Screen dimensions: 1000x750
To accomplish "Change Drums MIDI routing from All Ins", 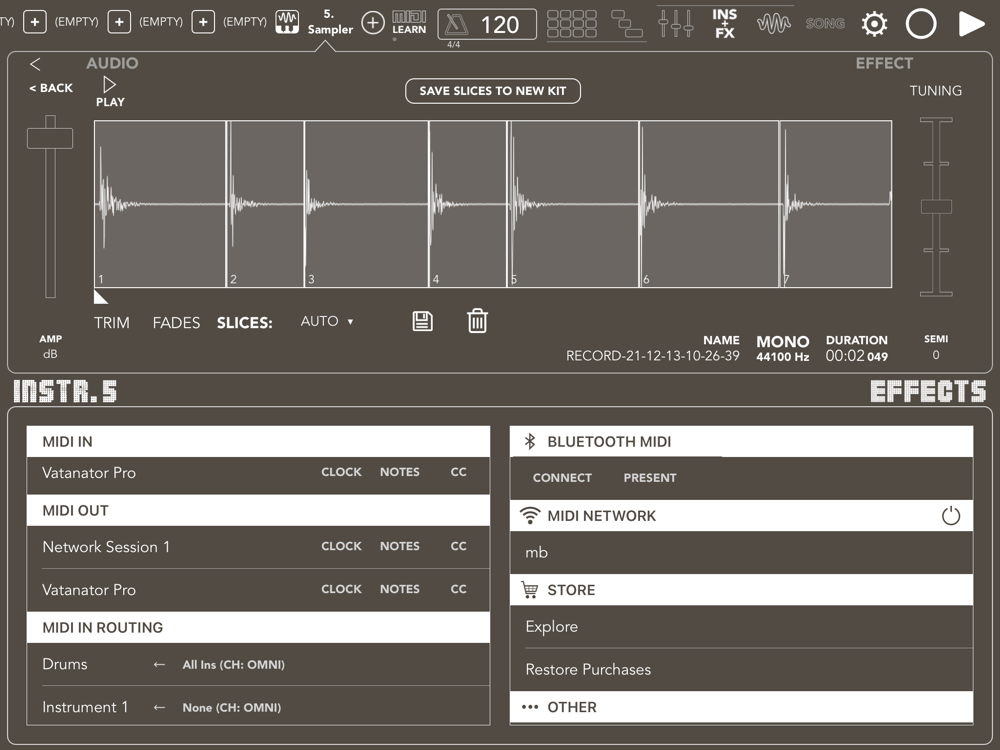I will 233,664.
